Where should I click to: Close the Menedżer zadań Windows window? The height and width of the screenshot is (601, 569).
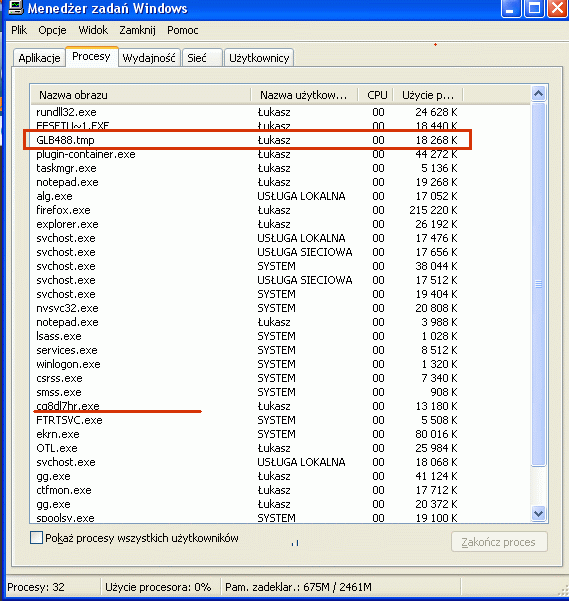click(x=557, y=8)
